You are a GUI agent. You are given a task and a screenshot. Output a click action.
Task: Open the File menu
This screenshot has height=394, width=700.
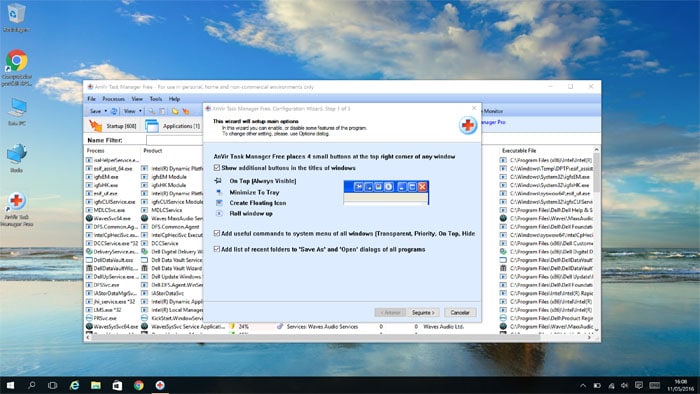[92, 99]
